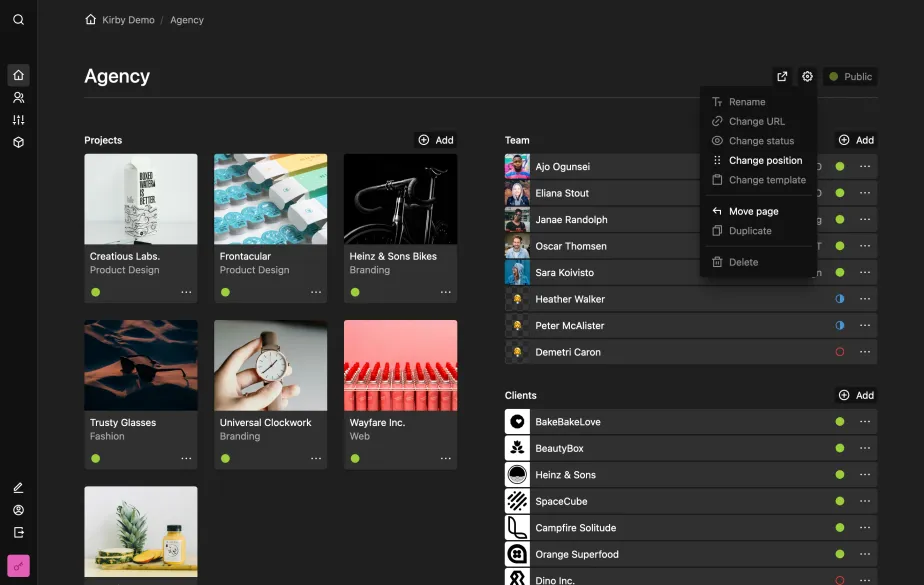The image size is (924, 585).
Task: Toggle status dot of Creatious Labs. card
Action: 96,292
